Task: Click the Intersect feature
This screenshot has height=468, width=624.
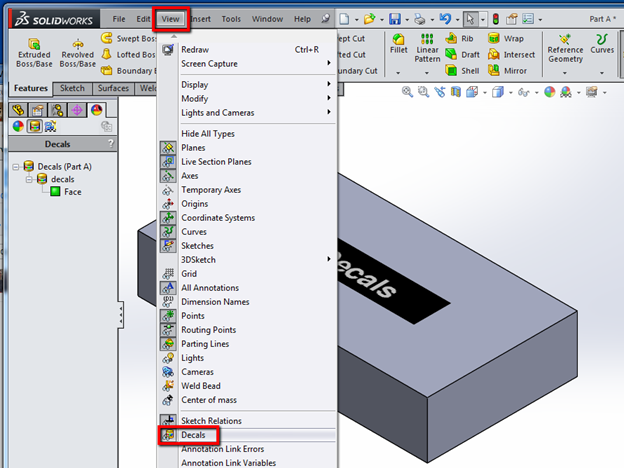Action: click(x=511, y=55)
